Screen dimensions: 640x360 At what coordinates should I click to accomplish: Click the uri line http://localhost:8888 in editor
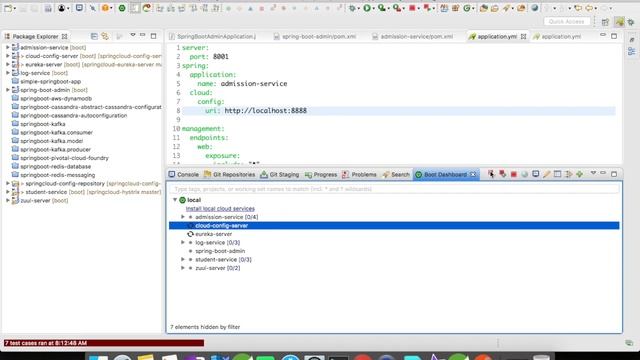pos(265,111)
